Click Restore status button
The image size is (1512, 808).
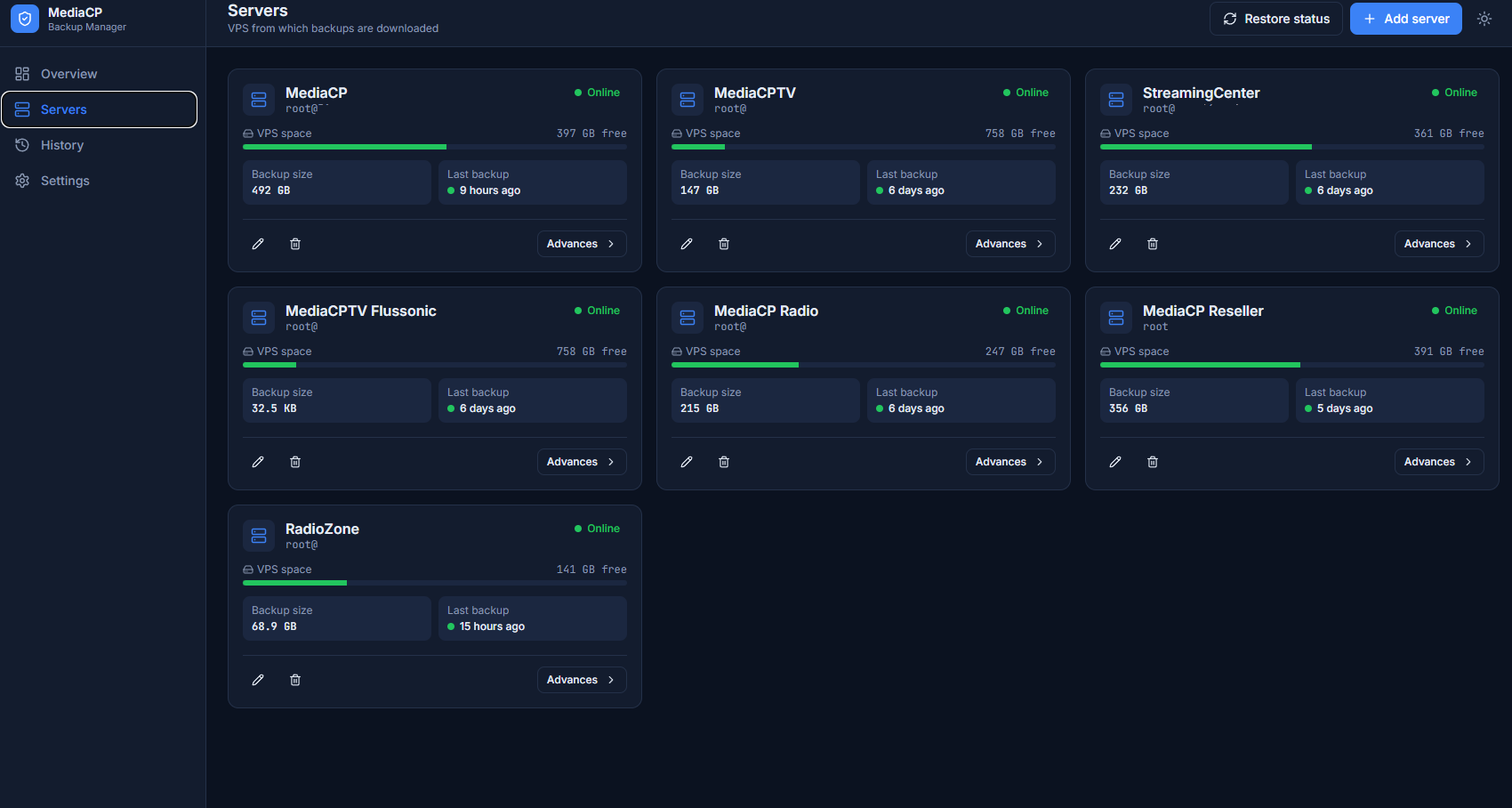coord(1276,19)
